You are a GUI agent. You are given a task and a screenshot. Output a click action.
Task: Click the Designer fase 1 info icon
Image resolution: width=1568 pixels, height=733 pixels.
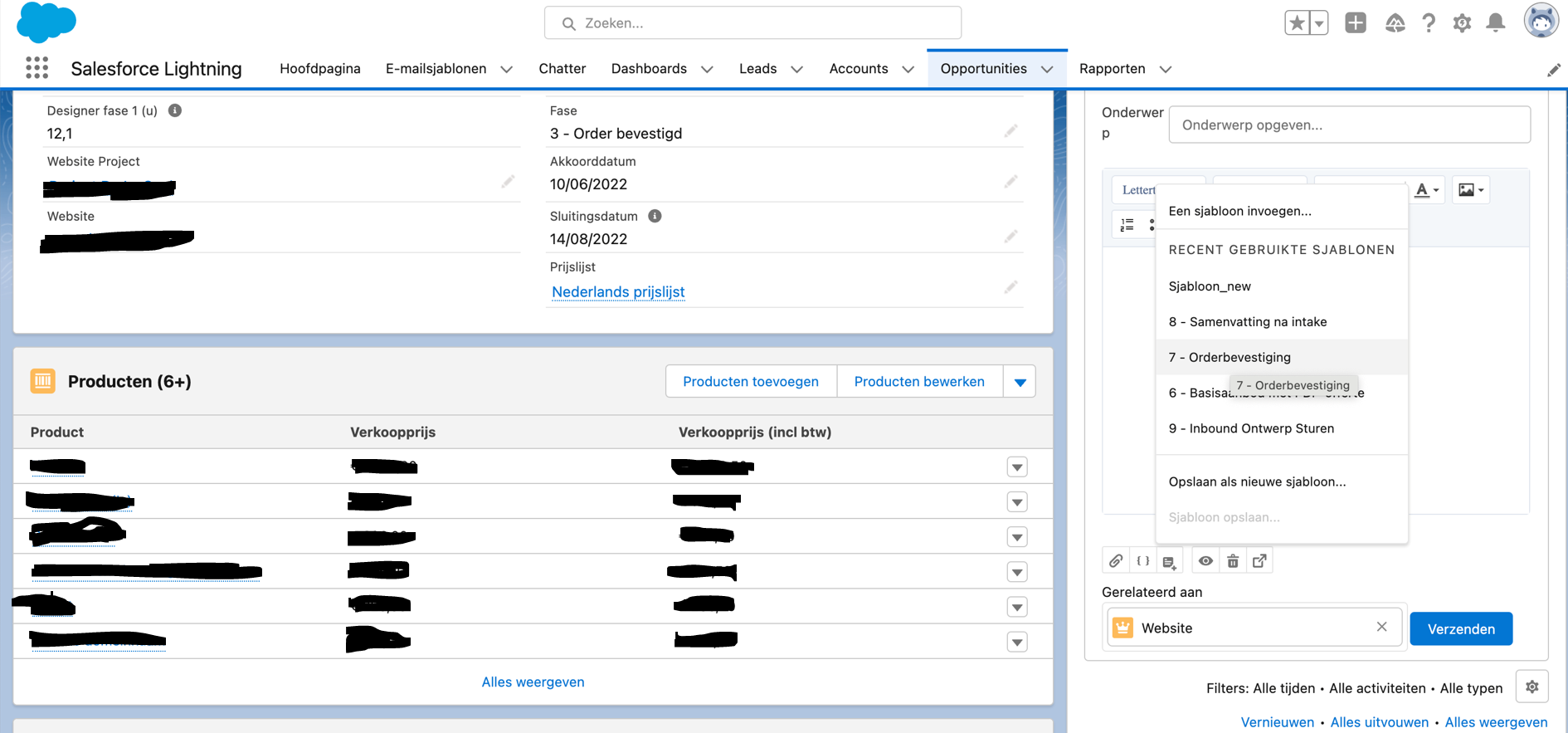point(175,110)
